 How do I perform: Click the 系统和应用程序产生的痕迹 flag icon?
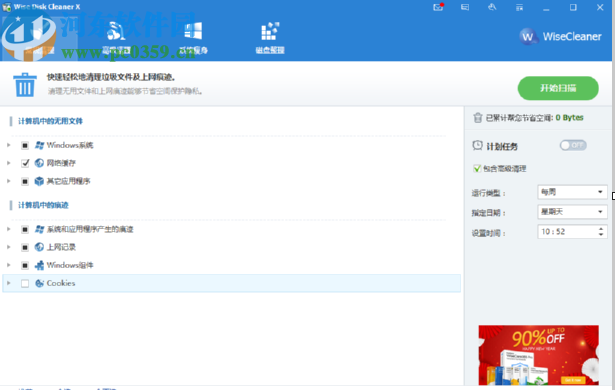pyautogui.click(x=39, y=229)
